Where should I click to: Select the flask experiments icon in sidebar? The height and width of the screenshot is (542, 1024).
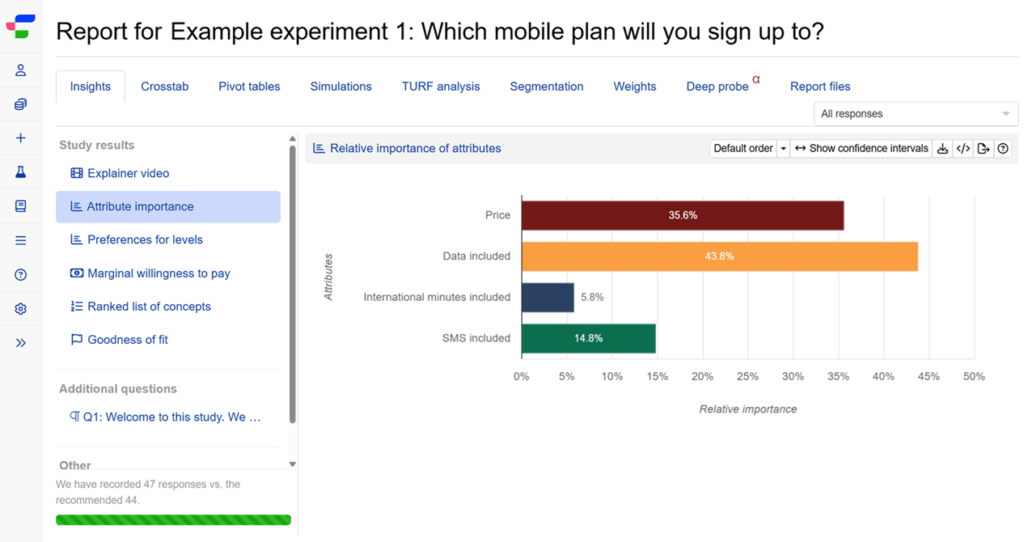[x=21, y=172]
